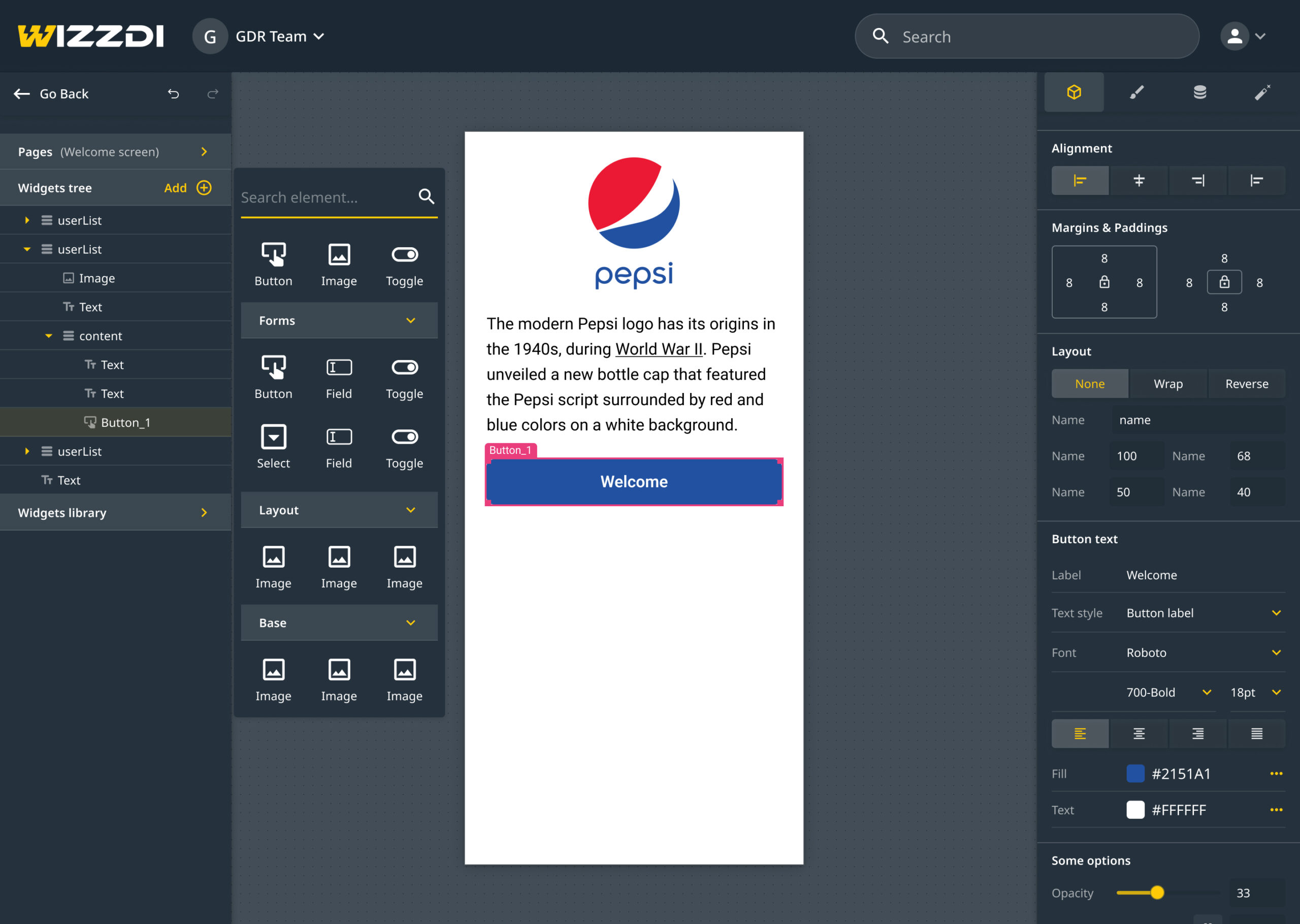Open the cube widget properties tab

[1074, 92]
